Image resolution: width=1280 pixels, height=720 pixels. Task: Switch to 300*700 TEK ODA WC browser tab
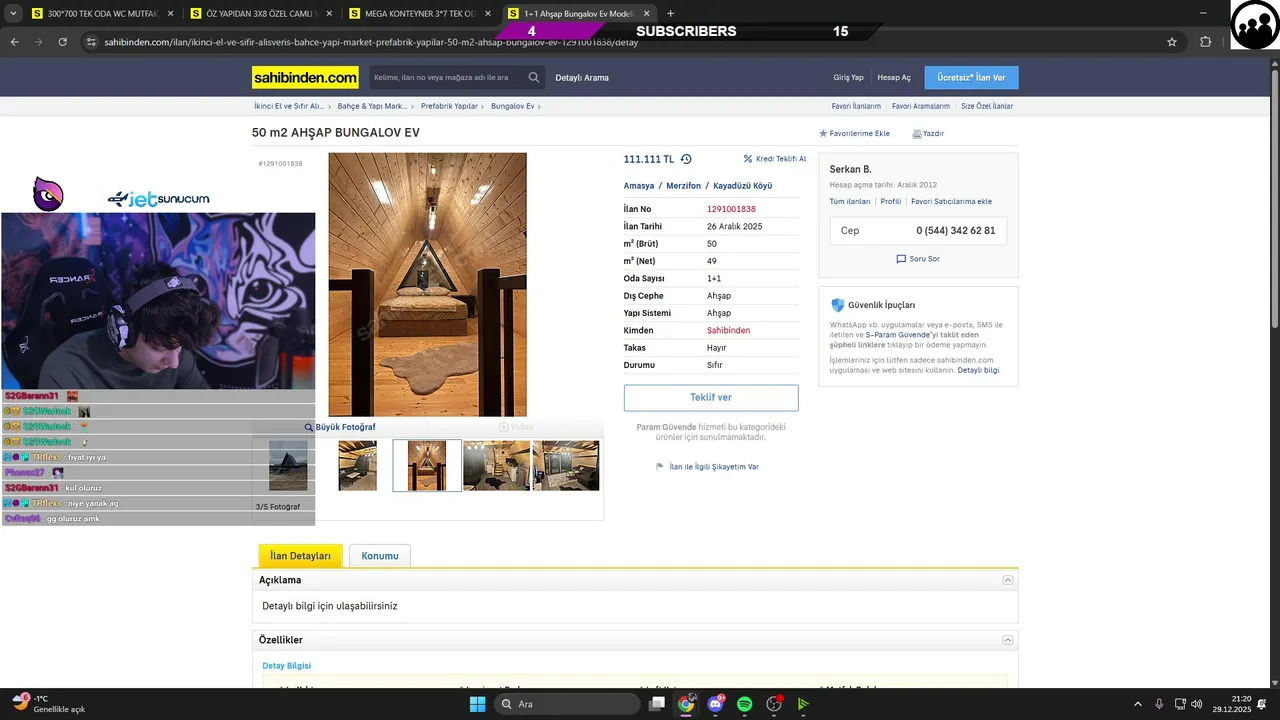(102, 14)
